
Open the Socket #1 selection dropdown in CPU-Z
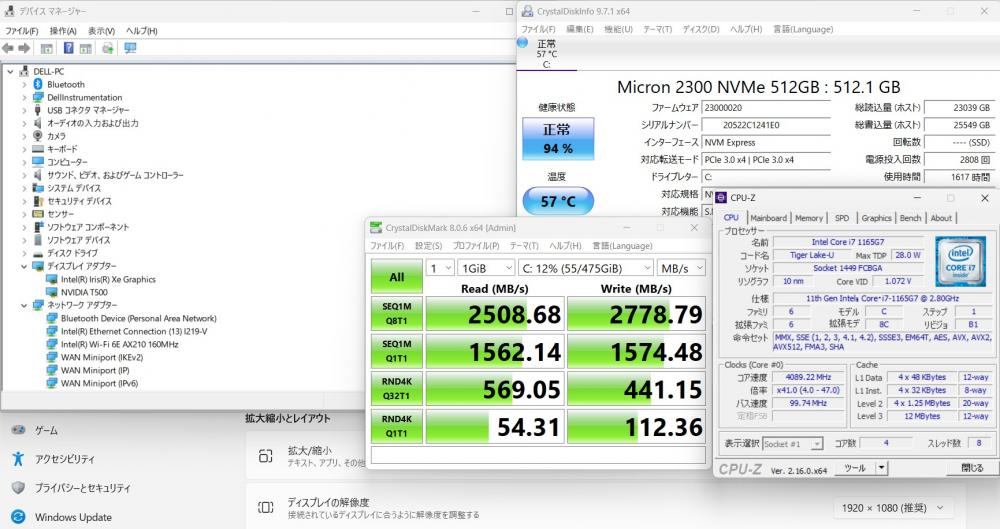pos(793,443)
